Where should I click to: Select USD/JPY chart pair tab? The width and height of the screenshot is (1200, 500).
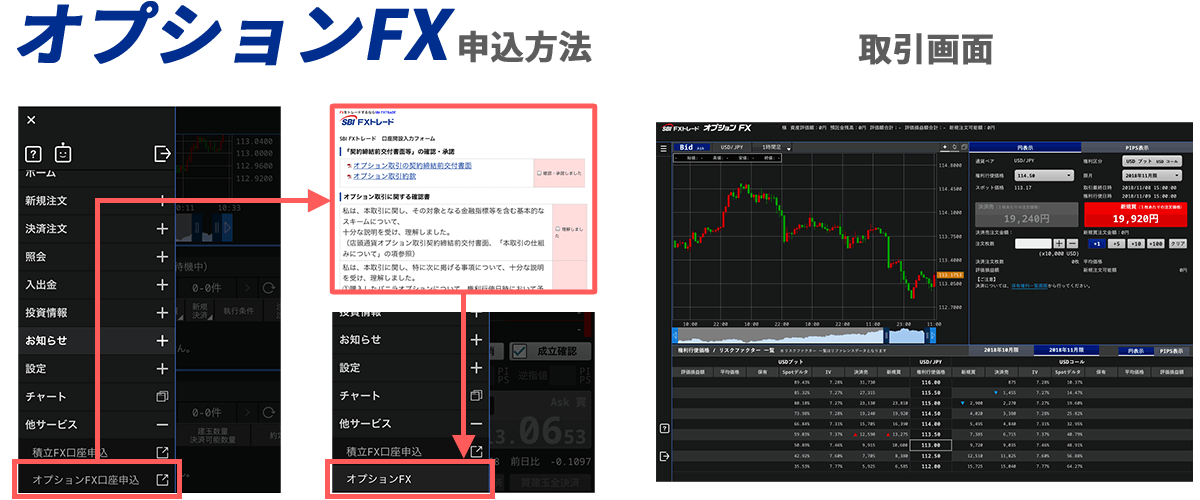(732, 147)
